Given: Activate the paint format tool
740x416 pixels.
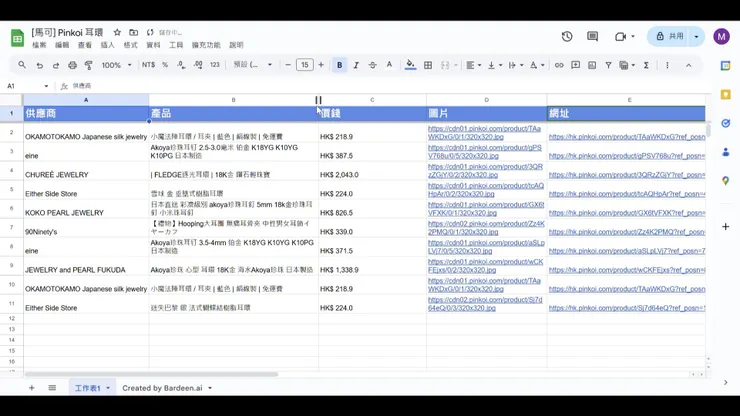Looking at the screenshot, I should click(88, 65).
